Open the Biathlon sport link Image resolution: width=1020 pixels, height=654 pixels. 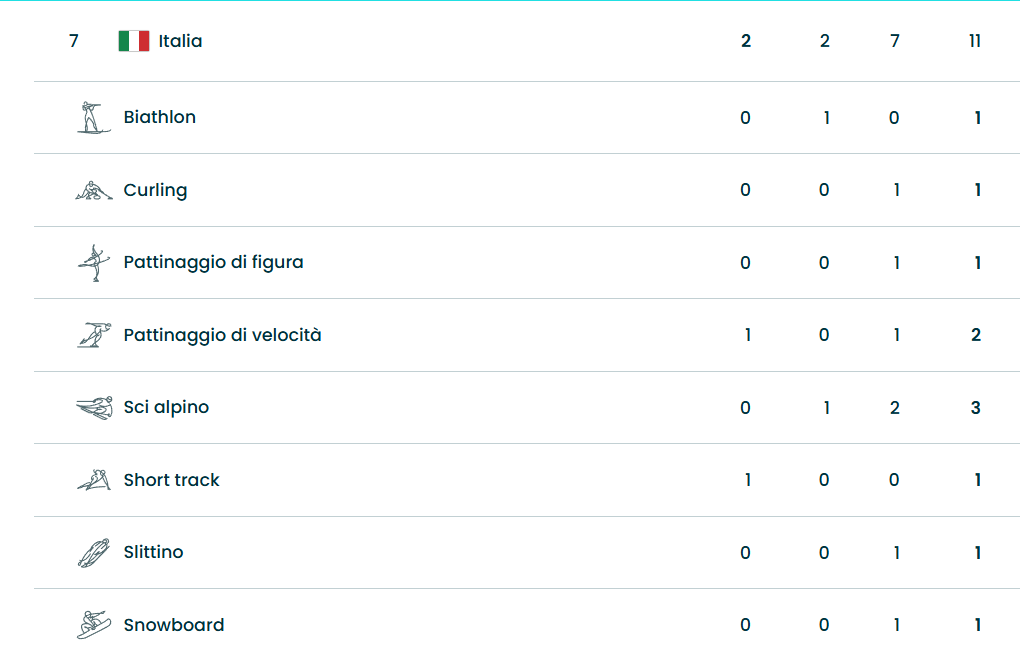[x=159, y=117]
